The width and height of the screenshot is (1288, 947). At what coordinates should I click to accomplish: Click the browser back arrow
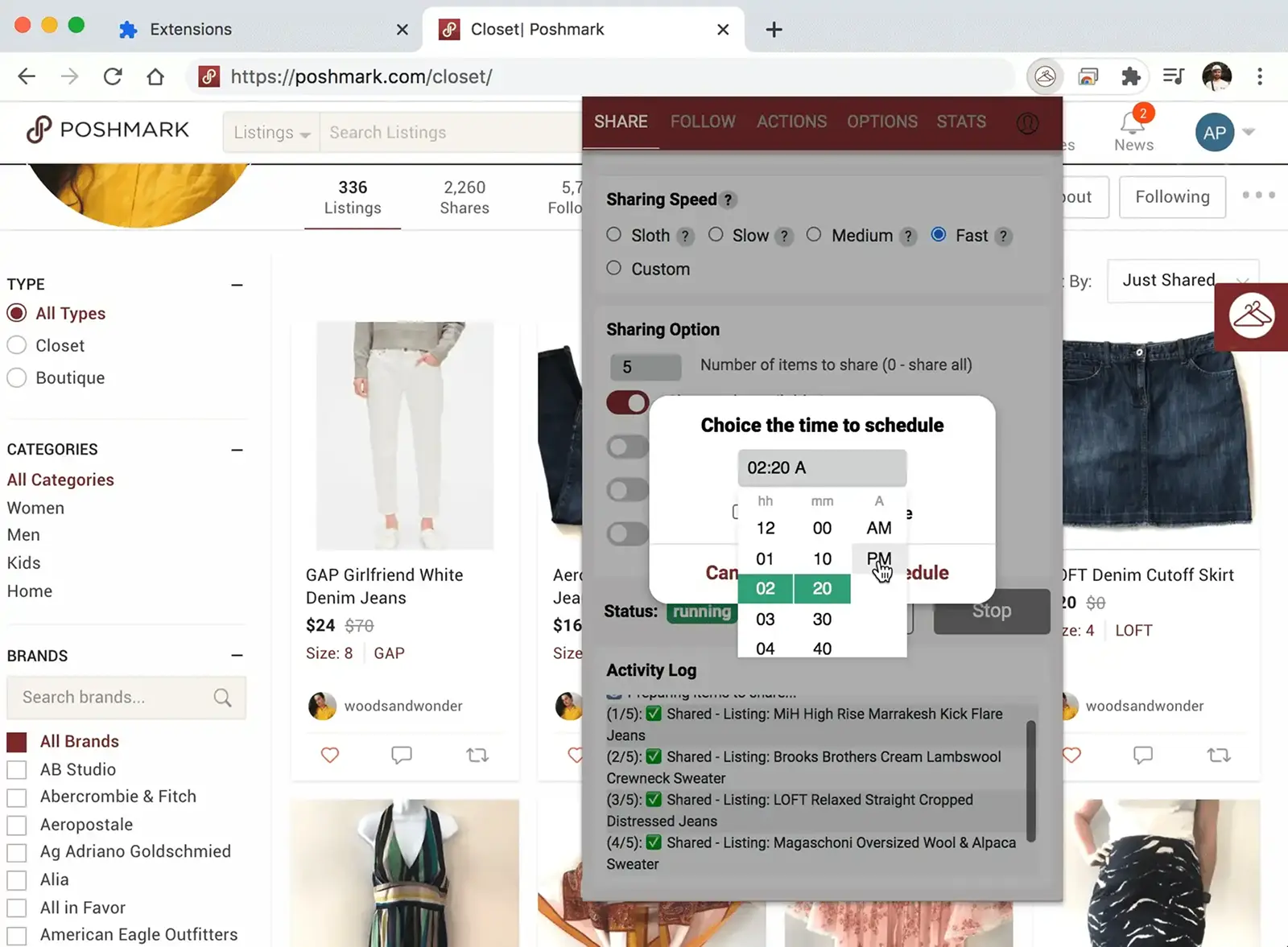click(x=27, y=76)
